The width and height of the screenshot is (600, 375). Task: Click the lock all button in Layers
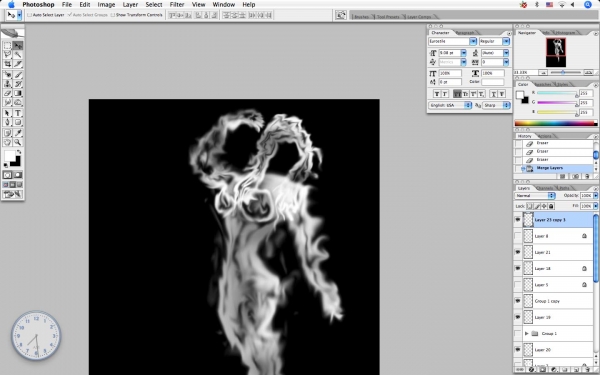[x=551, y=206]
